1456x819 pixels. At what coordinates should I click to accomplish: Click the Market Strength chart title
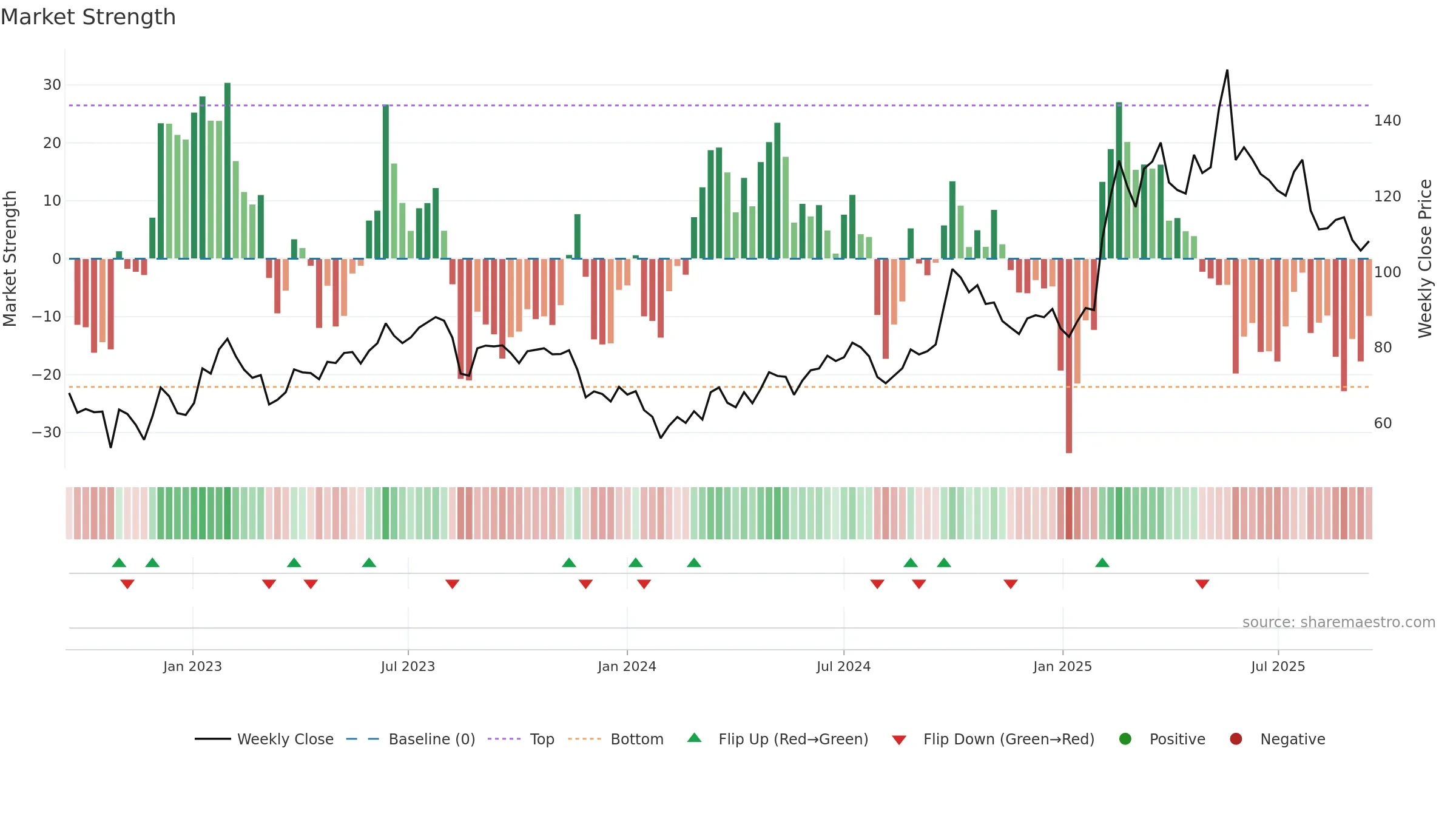point(88,17)
